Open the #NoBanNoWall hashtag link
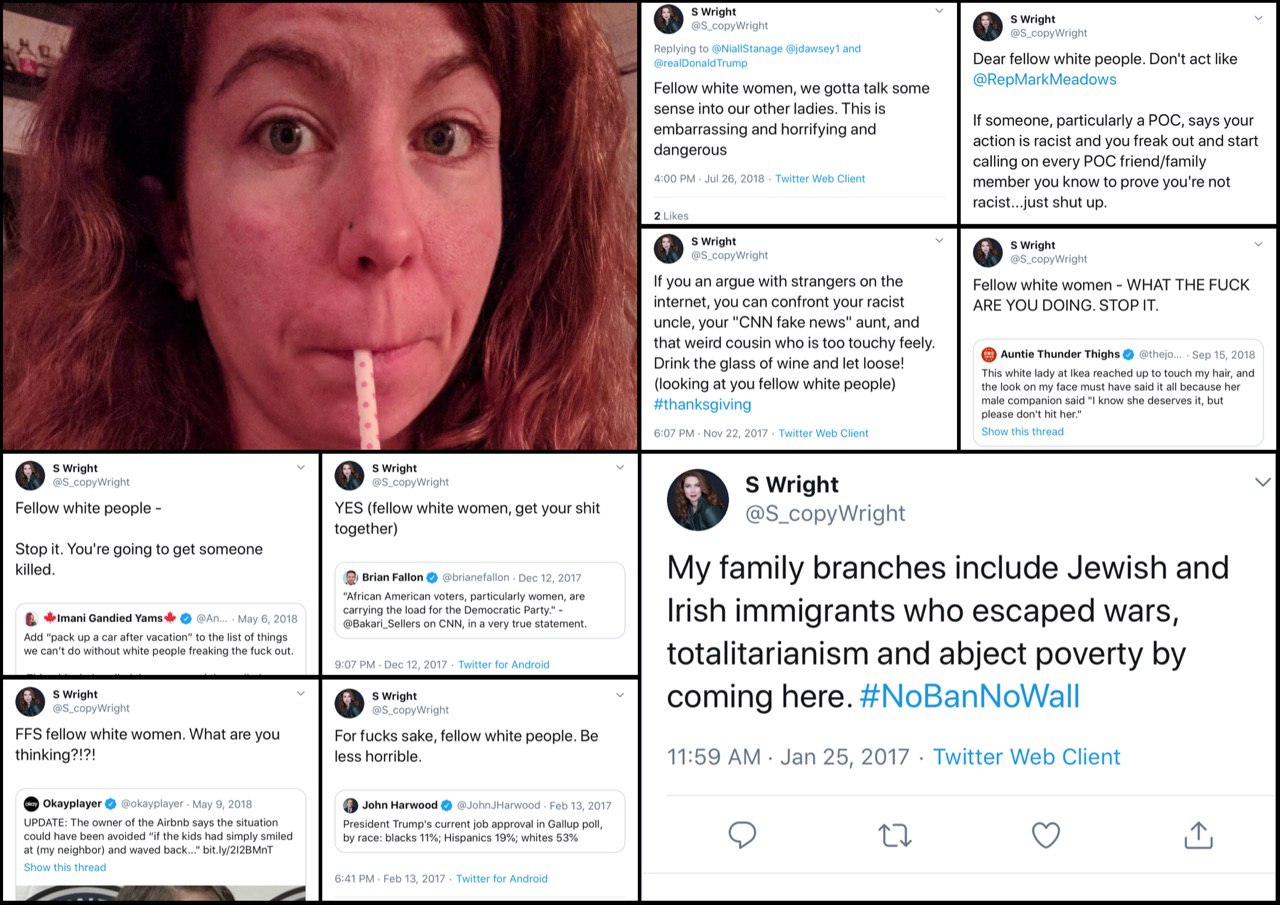Image resolution: width=1280 pixels, height=905 pixels. click(969, 696)
